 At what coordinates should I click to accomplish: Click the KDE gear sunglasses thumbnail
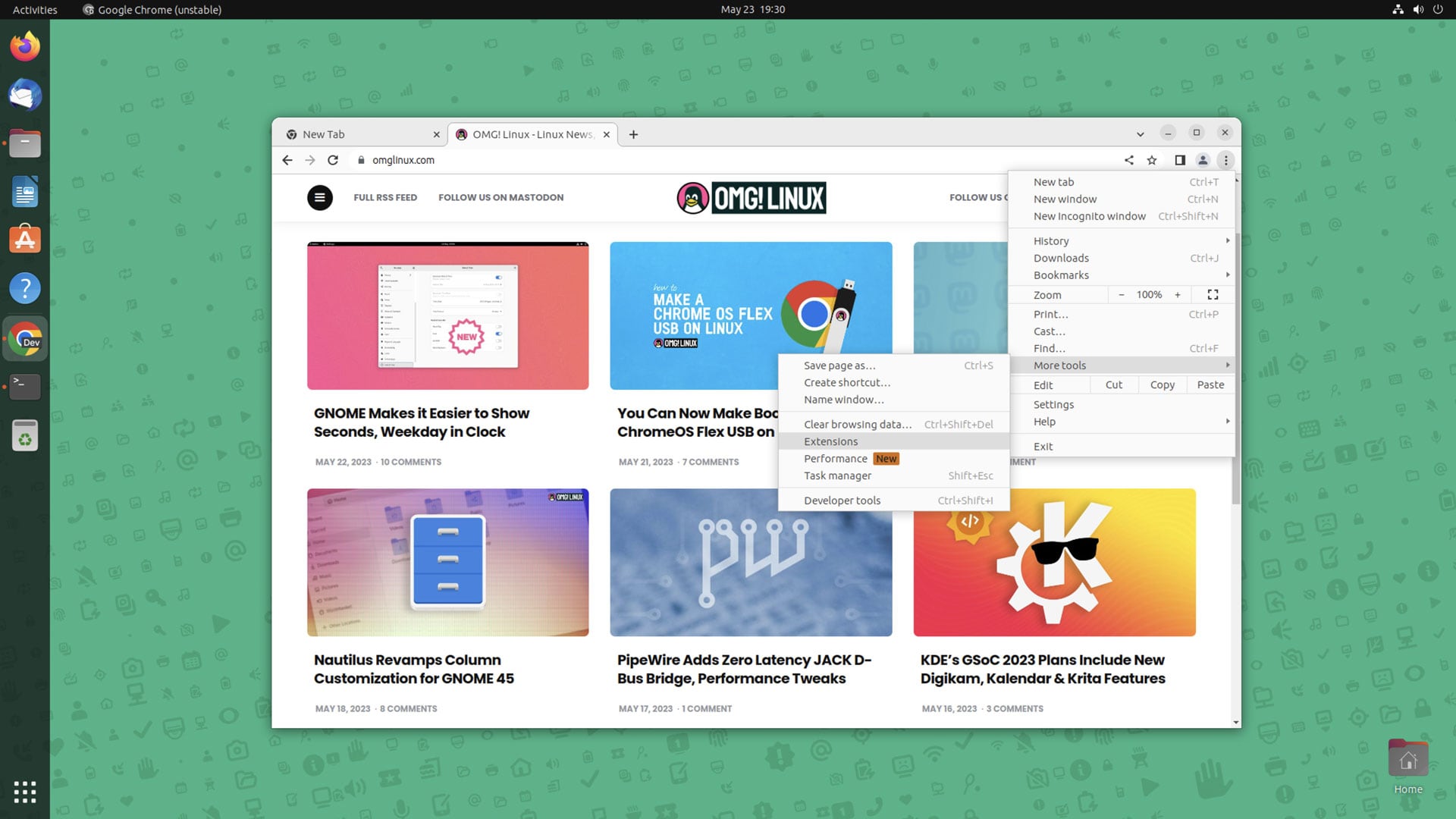pyautogui.click(x=1054, y=563)
